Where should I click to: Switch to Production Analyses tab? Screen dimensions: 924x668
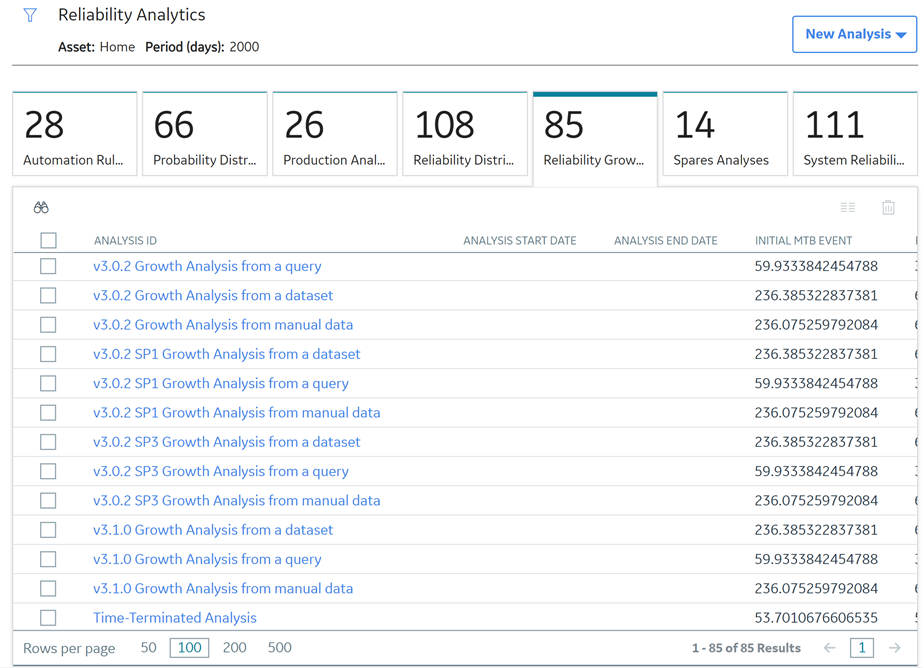pyautogui.click(x=335, y=134)
